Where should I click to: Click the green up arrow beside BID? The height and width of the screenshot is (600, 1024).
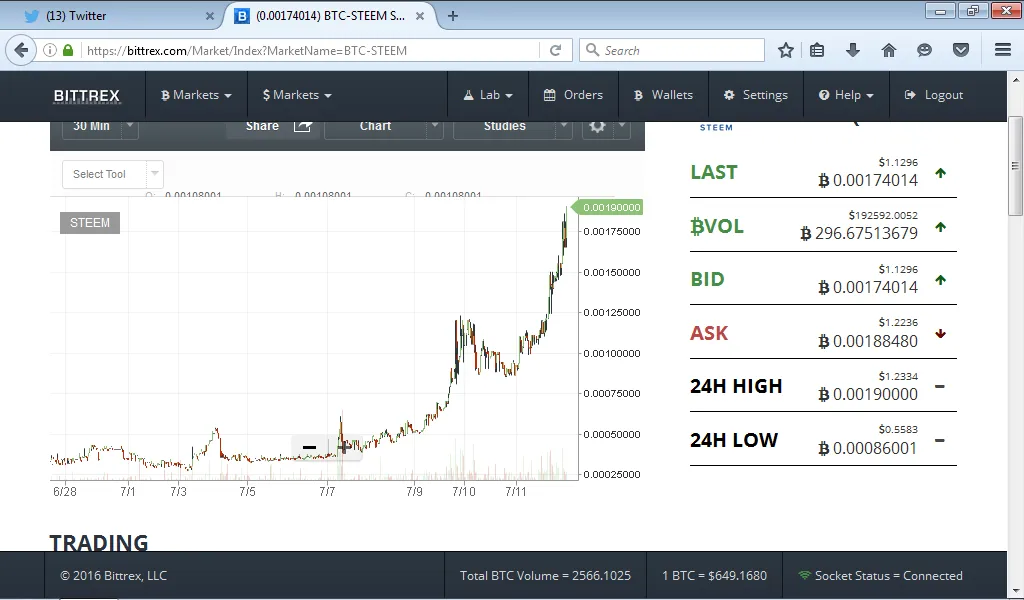940,280
